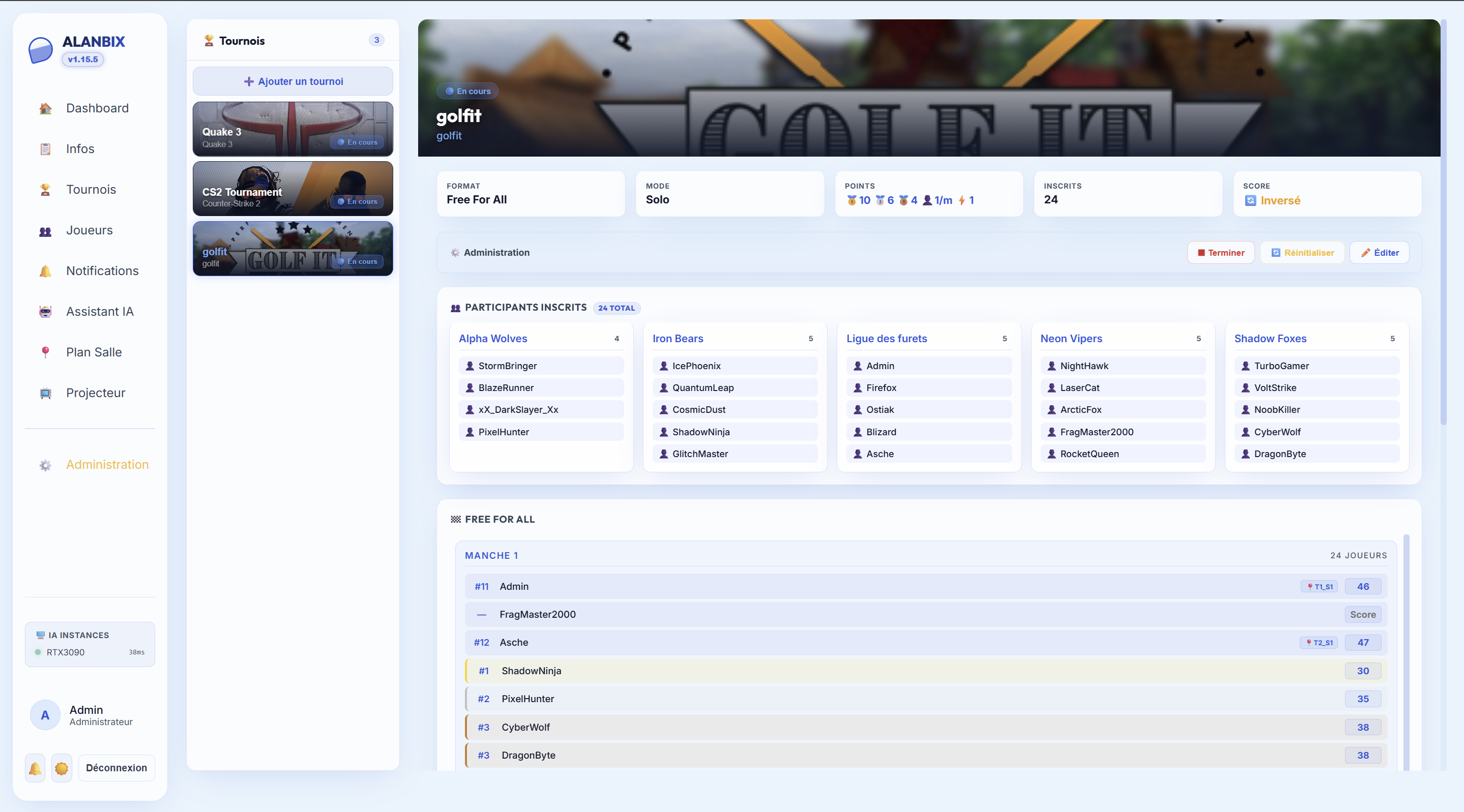
Task: Open the Projecteur screen icon
Action: coord(45,393)
